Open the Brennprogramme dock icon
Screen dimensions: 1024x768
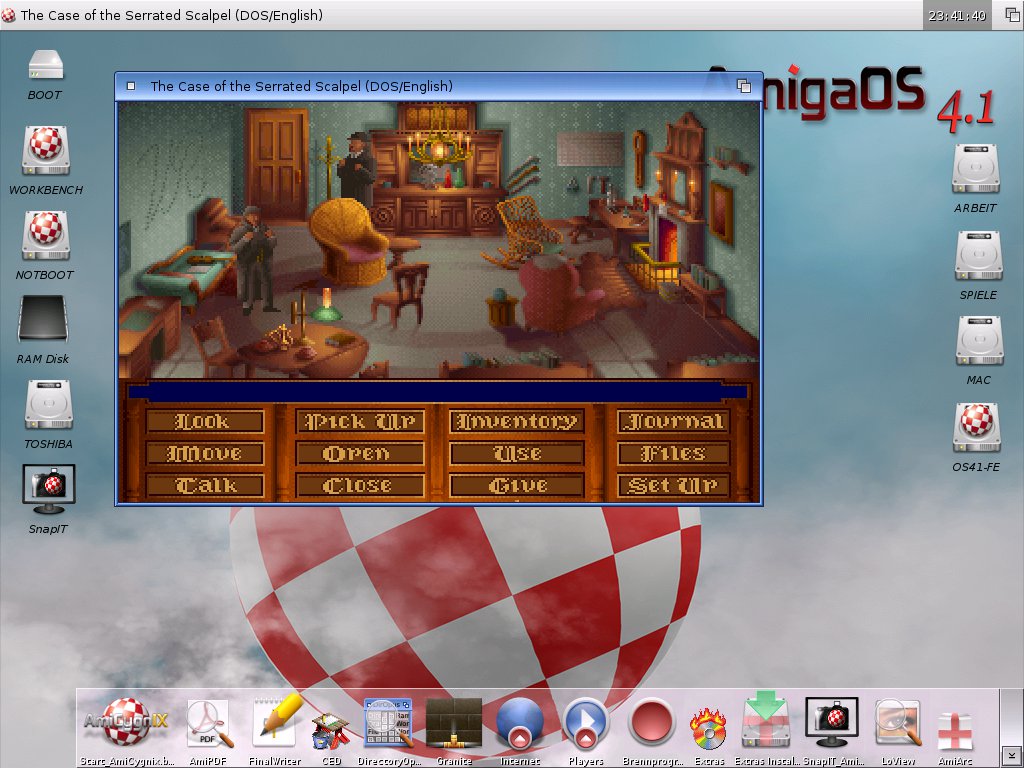click(x=651, y=723)
